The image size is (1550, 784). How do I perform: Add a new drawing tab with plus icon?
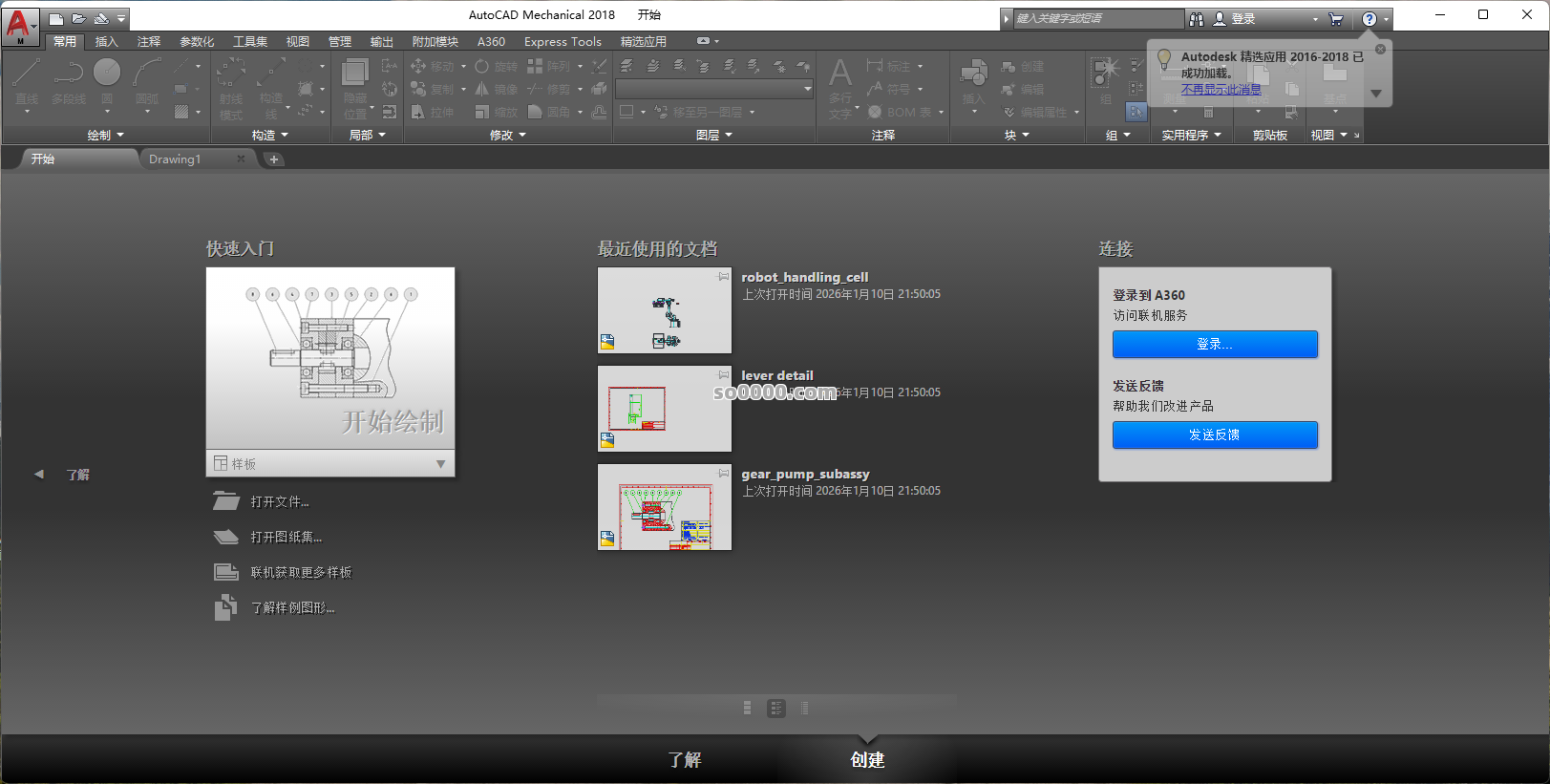[274, 159]
